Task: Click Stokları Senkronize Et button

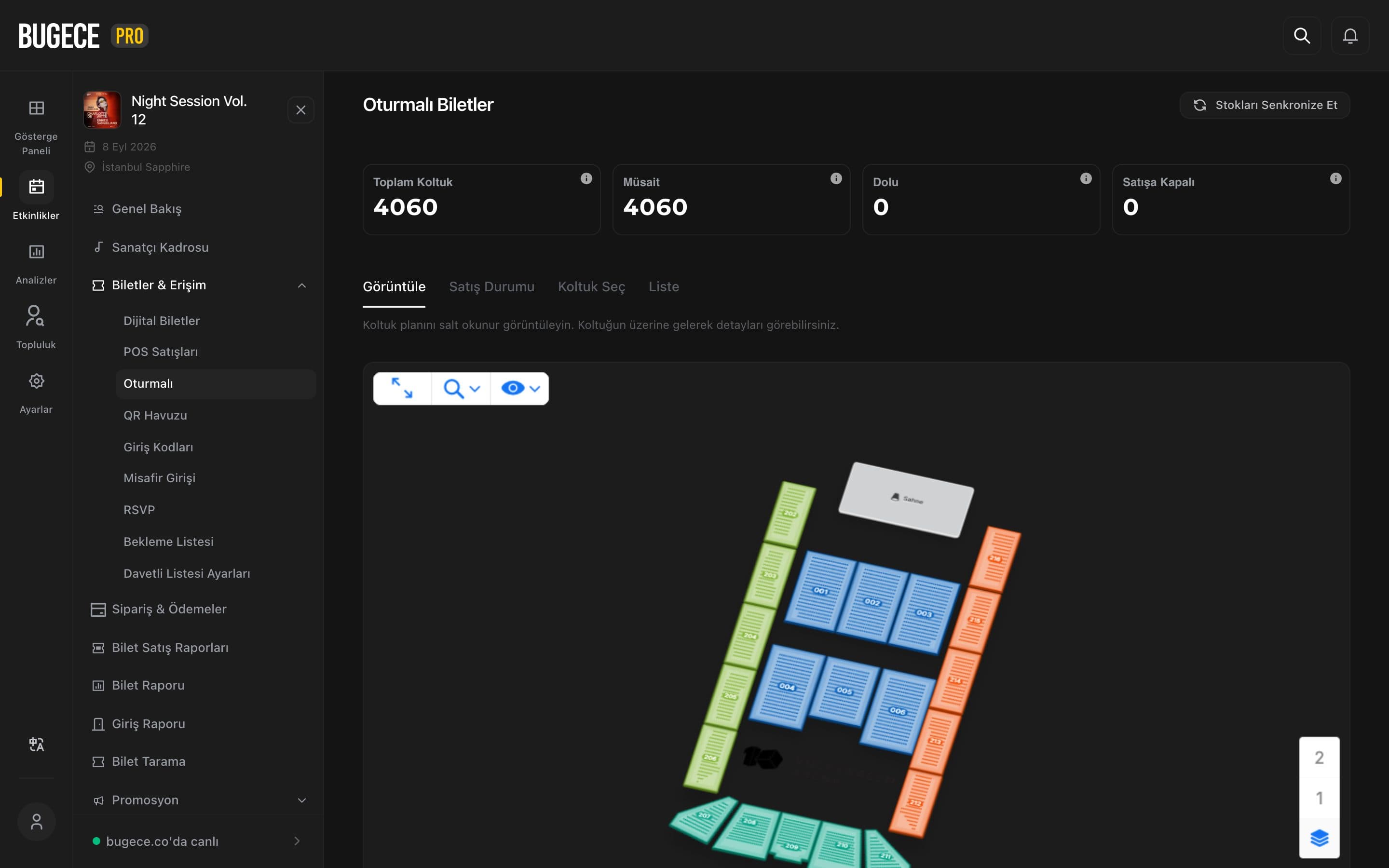Action: pyautogui.click(x=1265, y=105)
